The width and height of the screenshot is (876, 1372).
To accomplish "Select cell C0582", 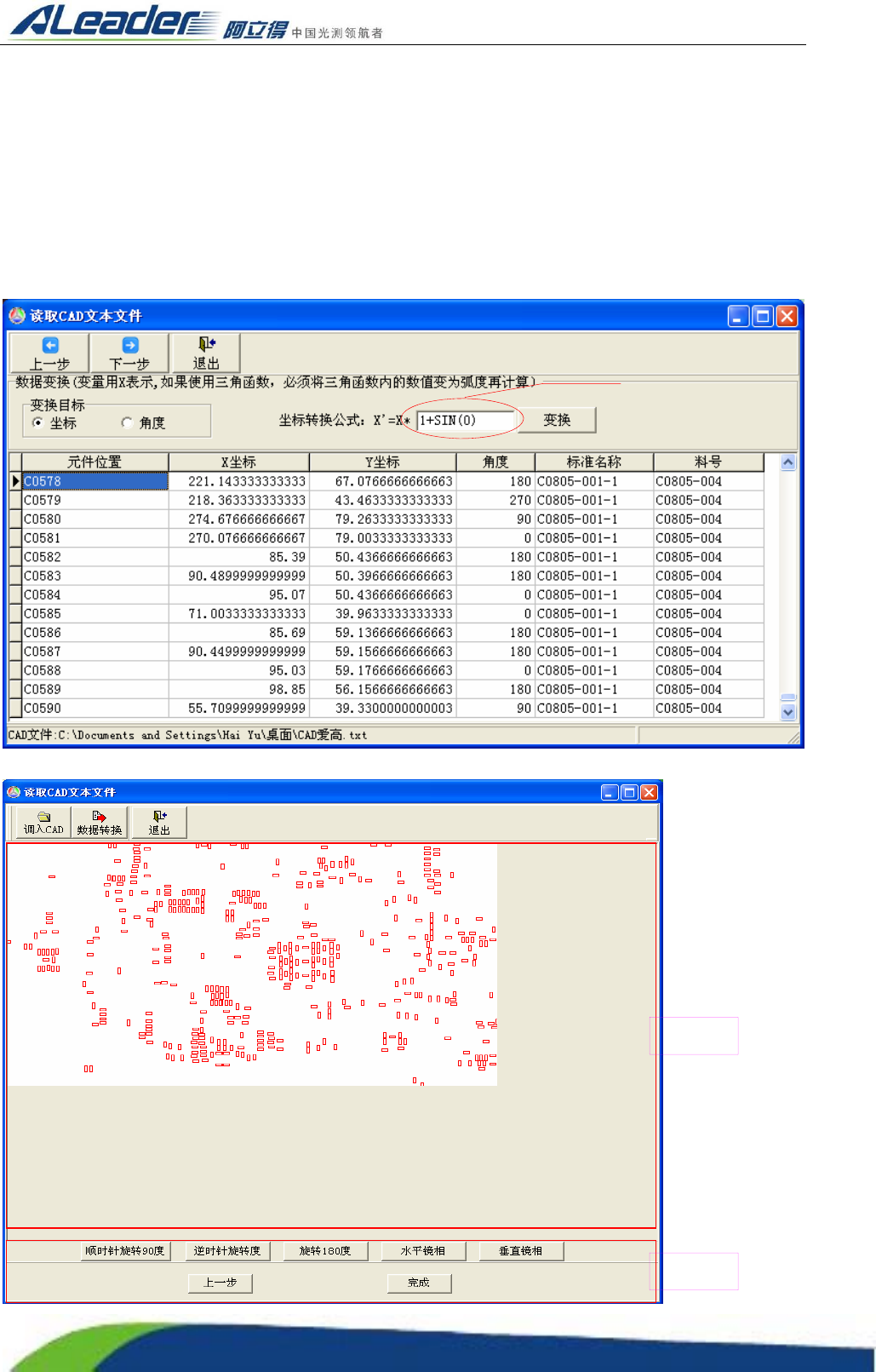I will [x=95, y=557].
